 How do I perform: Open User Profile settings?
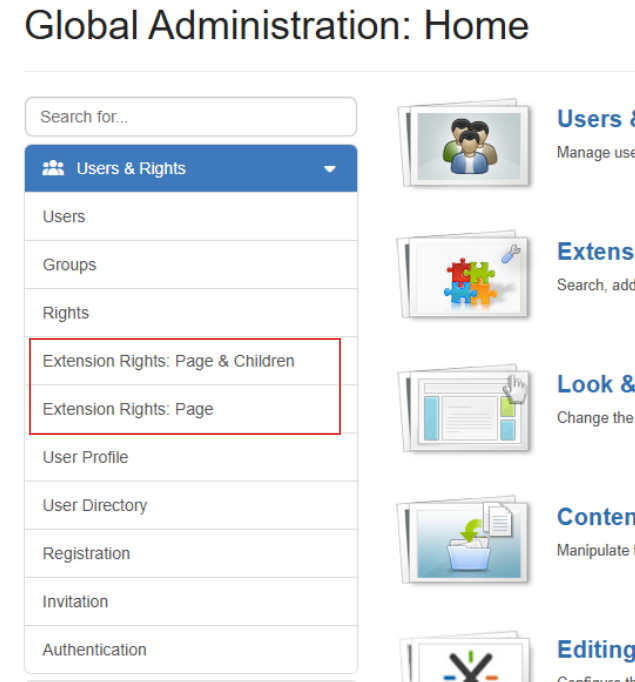click(85, 457)
